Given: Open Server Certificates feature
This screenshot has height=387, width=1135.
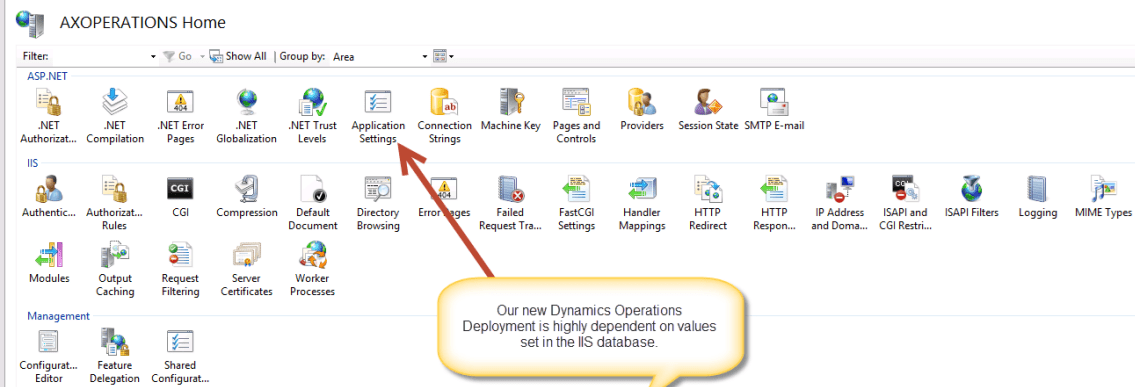Looking at the screenshot, I should click(246, 268).
